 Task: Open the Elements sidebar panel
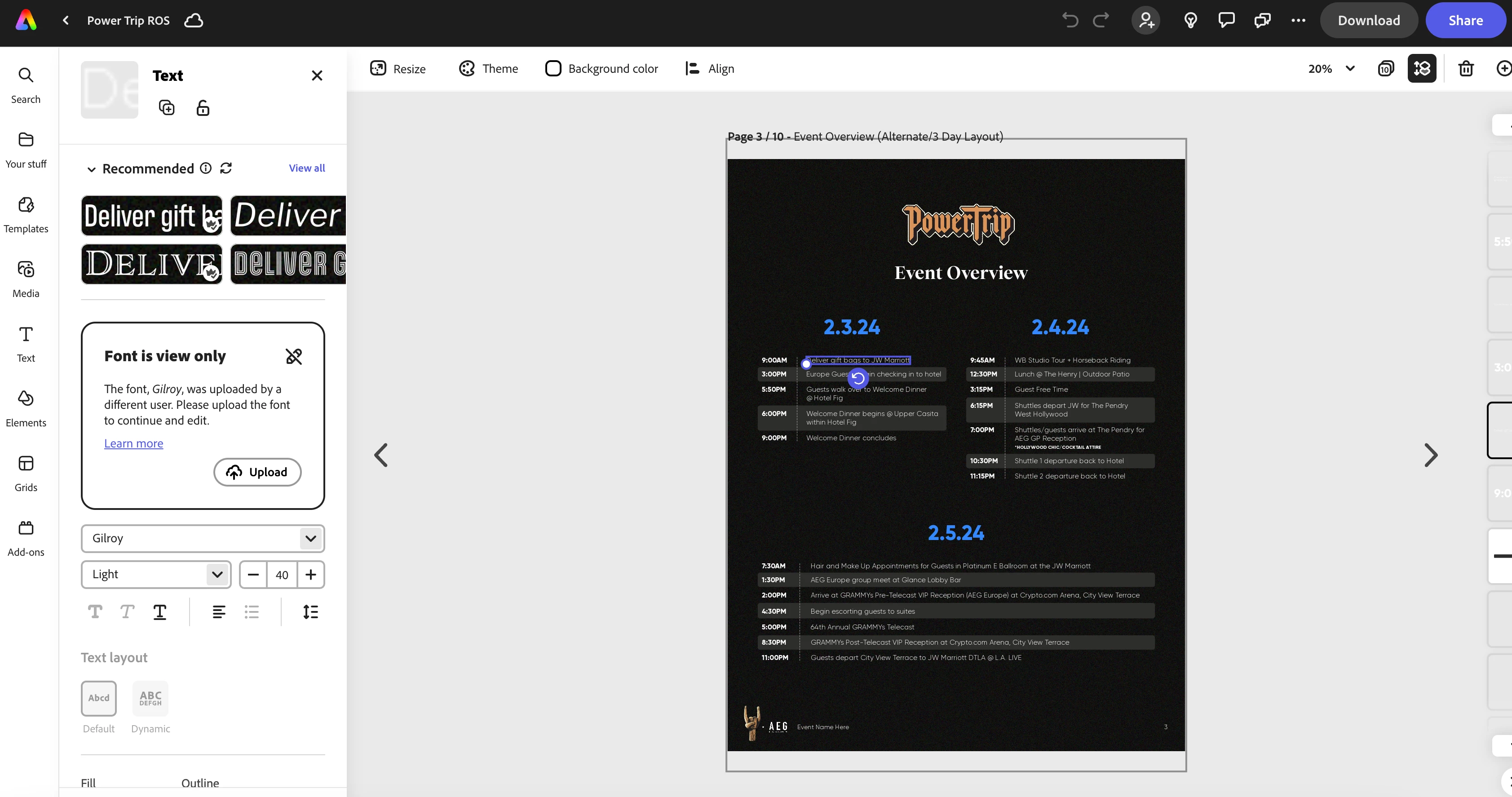(x=26, y=409)
